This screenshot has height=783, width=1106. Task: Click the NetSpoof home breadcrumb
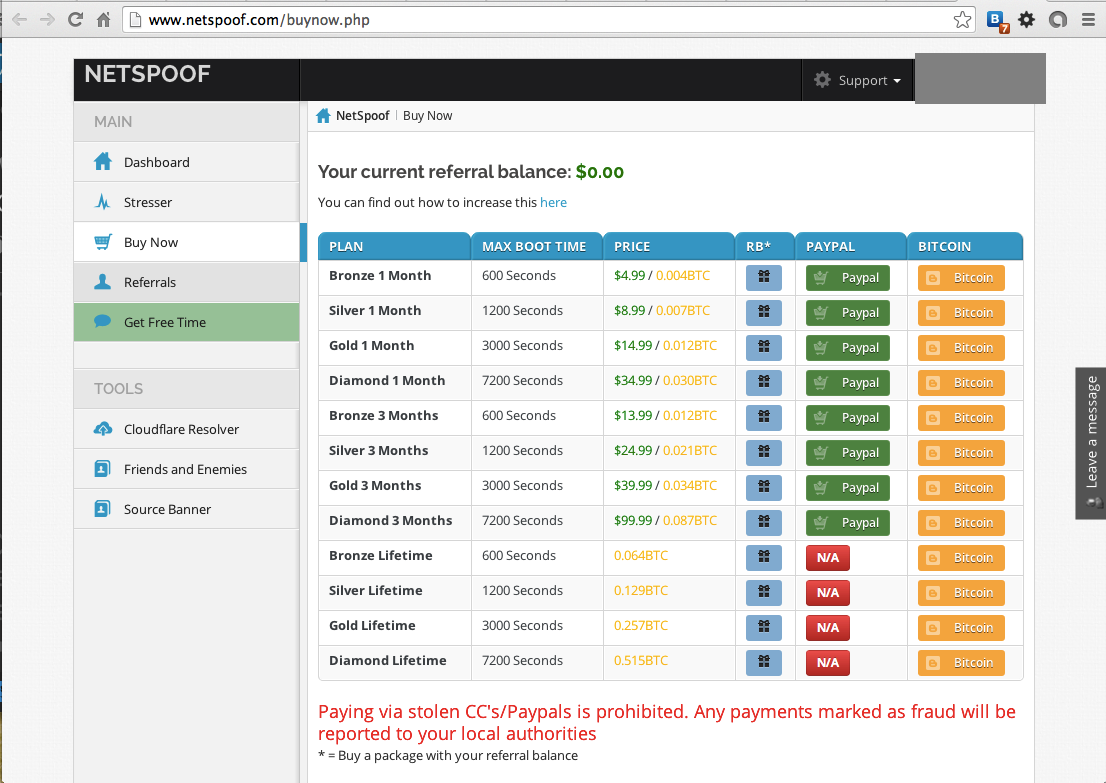[x=353, y=116]
